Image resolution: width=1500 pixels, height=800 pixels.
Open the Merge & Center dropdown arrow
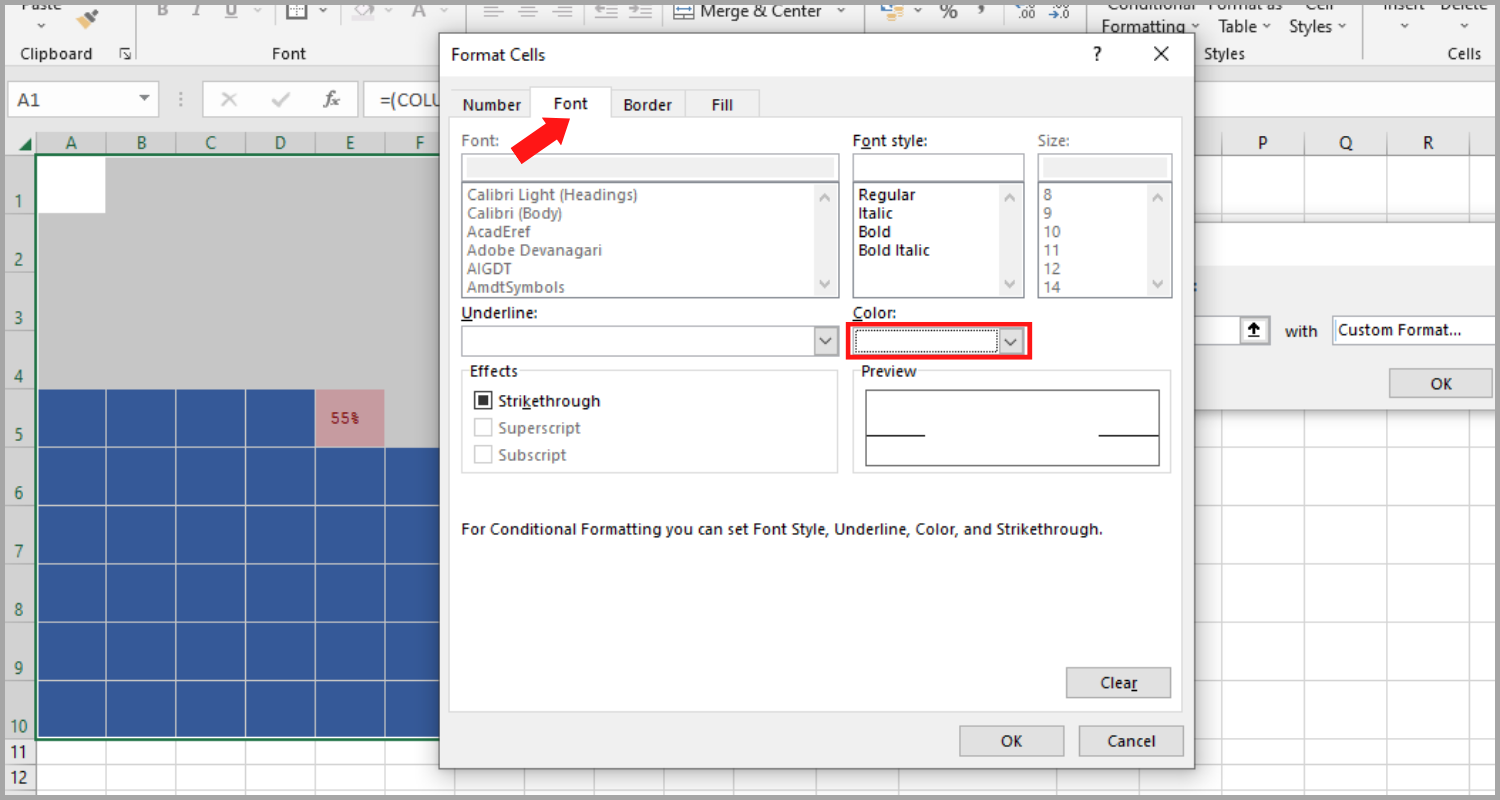click(840, 11)
